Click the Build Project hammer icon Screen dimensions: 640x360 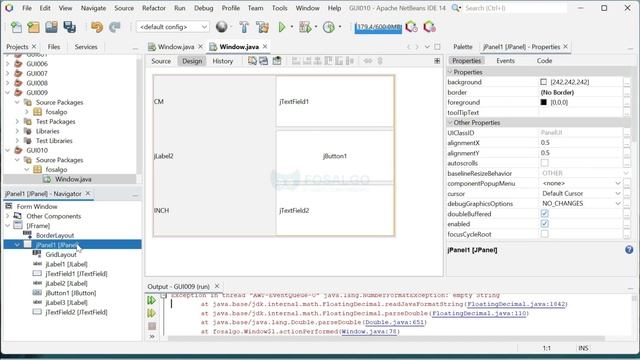tap(244, 27)
